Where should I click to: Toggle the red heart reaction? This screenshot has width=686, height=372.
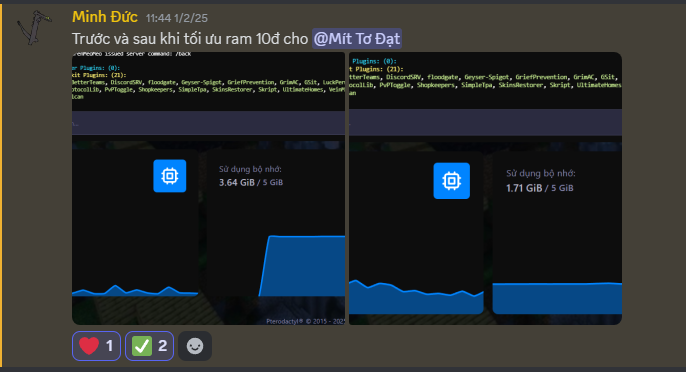point(96,346)
